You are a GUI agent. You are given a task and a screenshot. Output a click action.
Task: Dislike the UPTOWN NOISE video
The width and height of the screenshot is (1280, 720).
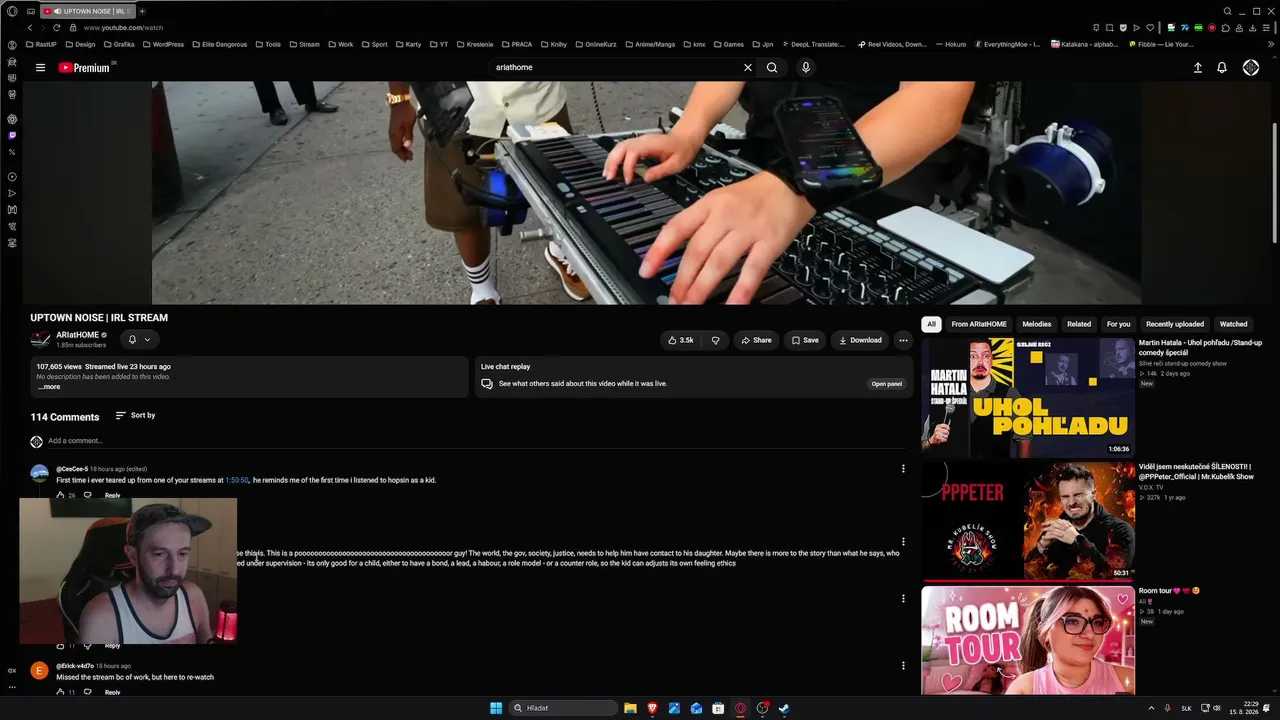715,340
